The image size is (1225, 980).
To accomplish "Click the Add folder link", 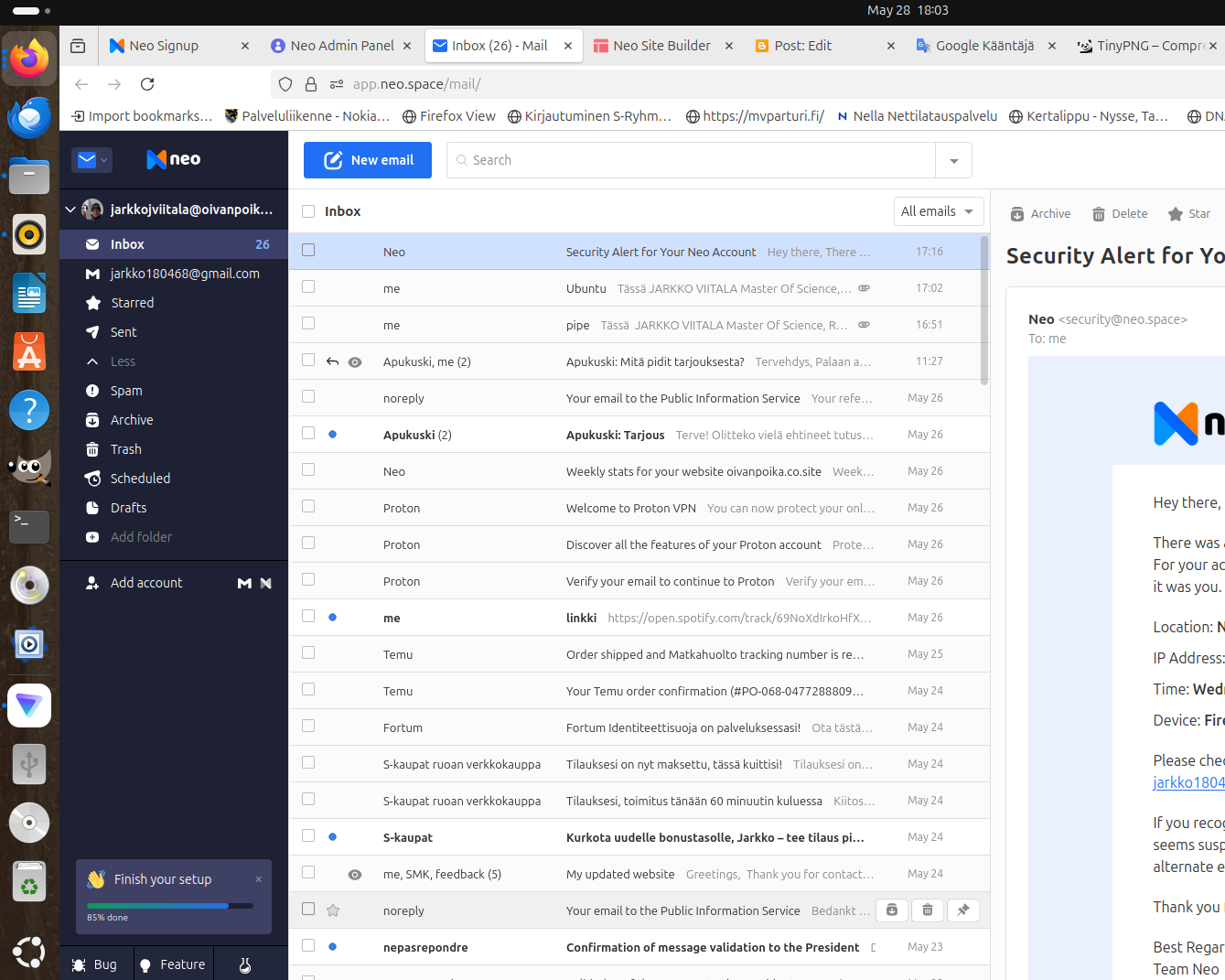I will tap(141, 537).
